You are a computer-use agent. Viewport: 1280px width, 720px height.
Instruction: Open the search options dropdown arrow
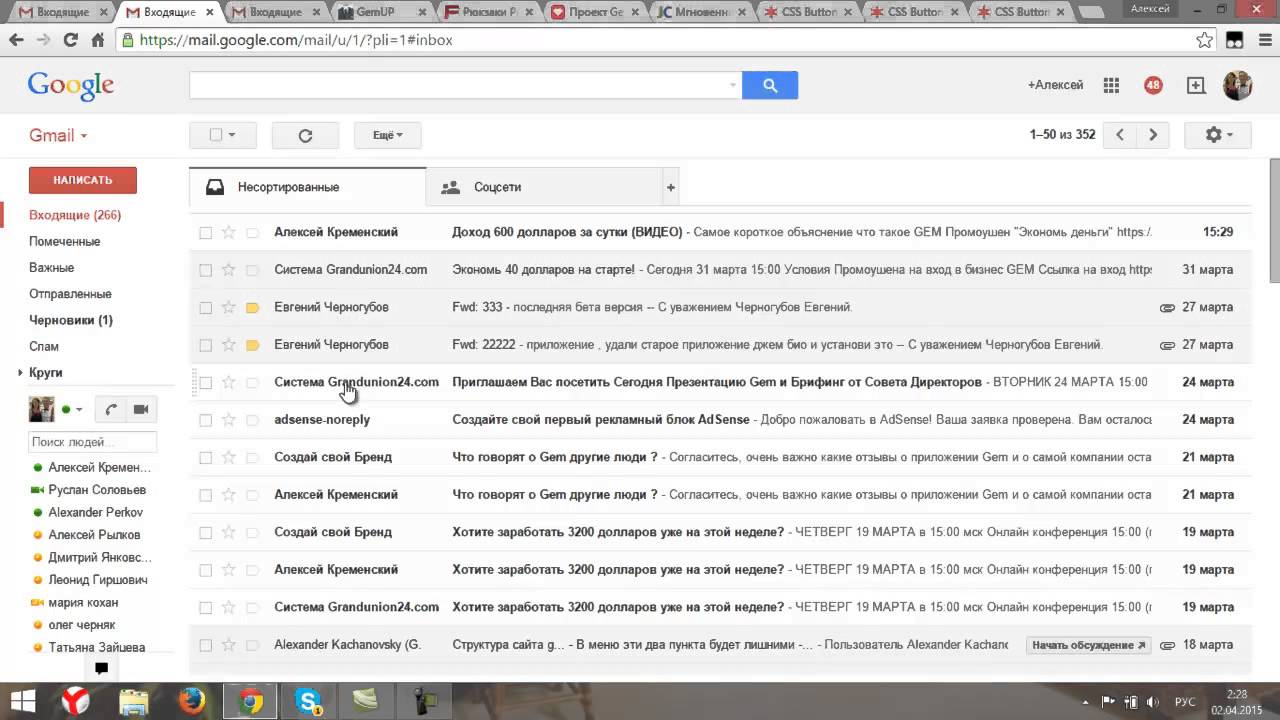coord(733,86)
